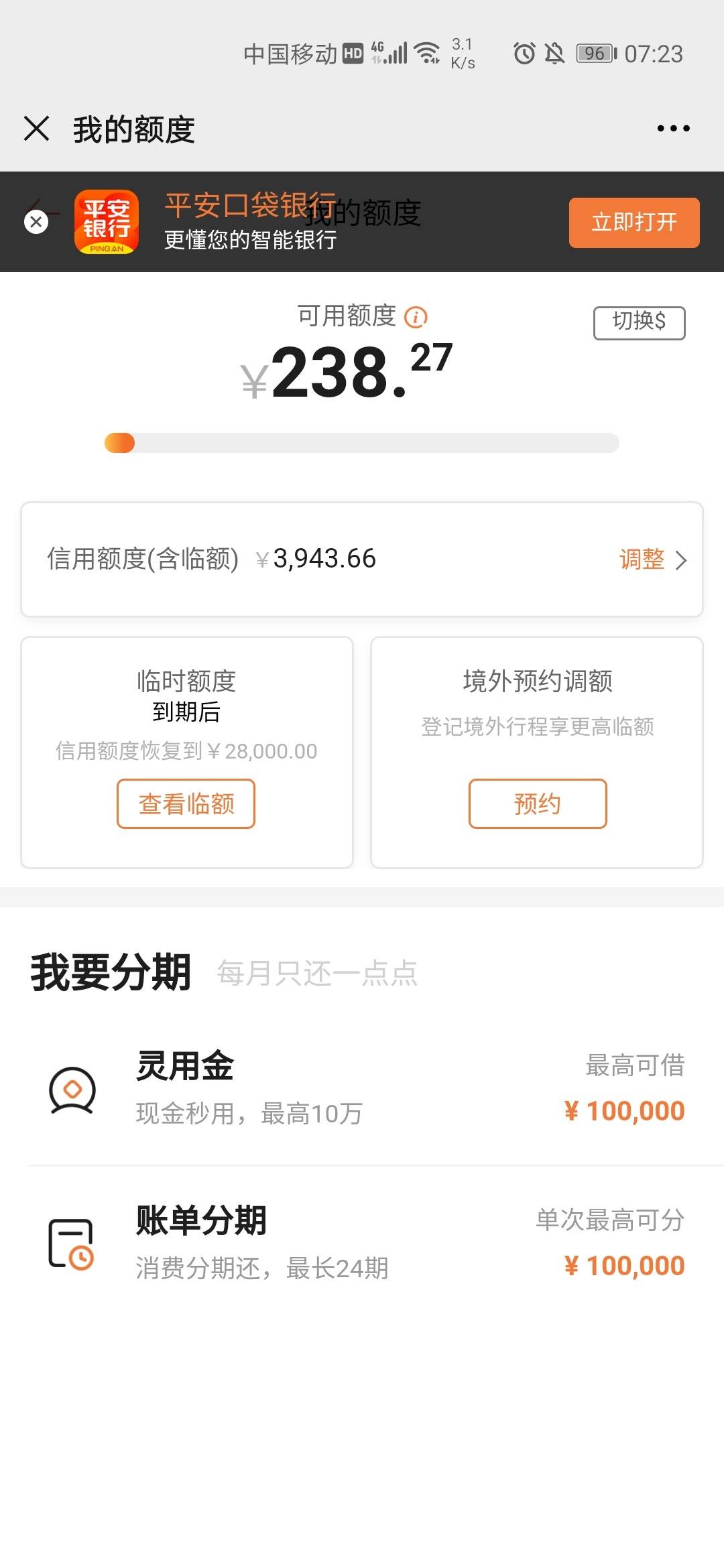Tap the 账单分期 bill installment icon
The height and width of the screenshot is (1568, 724).
point(71,1244)
